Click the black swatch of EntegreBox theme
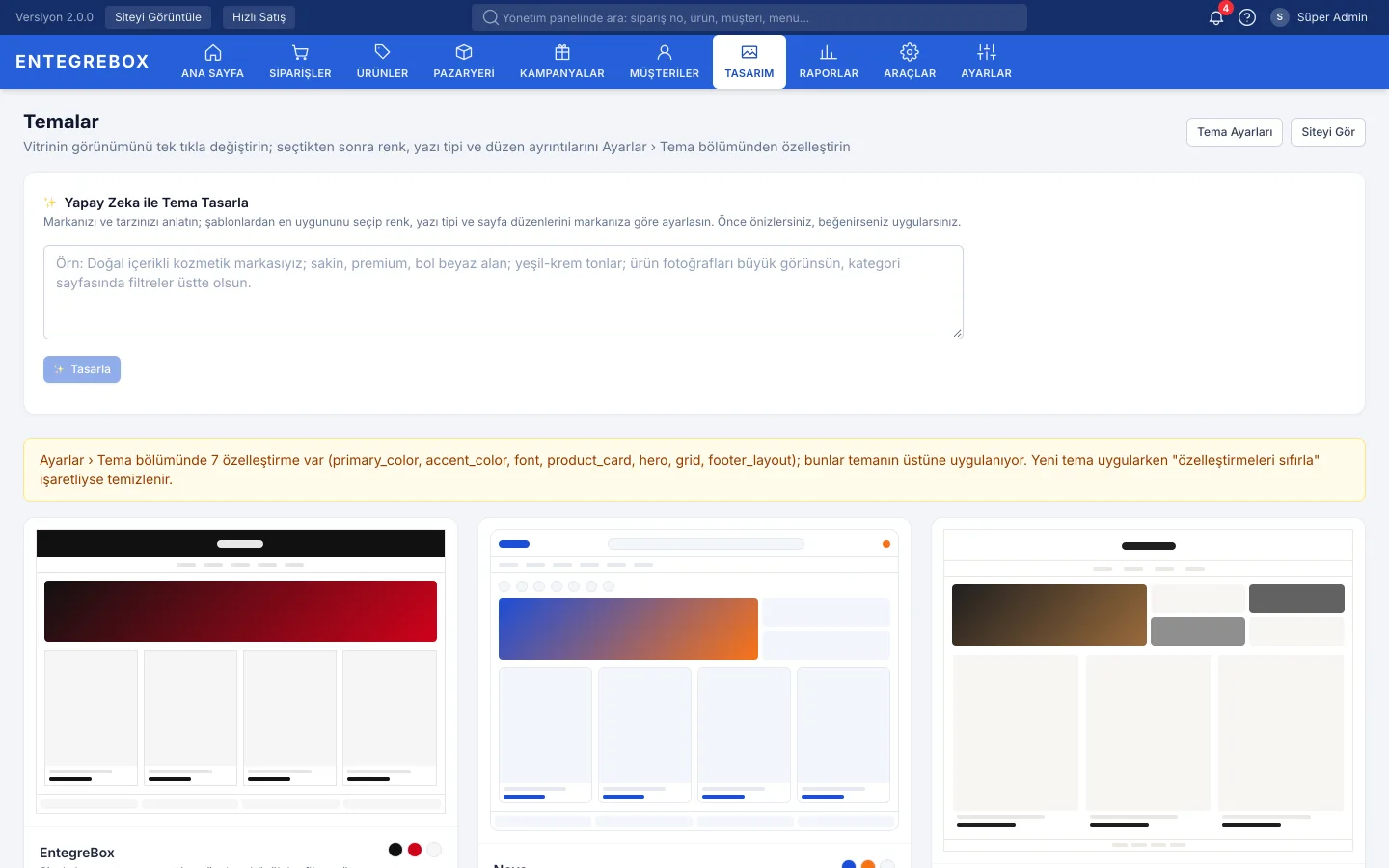The image size is (1389, 868). [395, 850]
